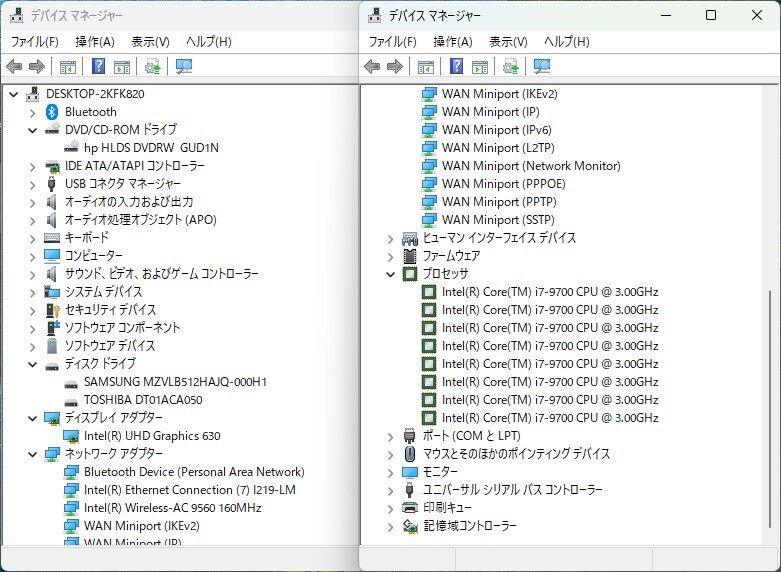
Task: Open ファイル(F) menu in left window
Action: pyautogui.click(x=34, y=42)
